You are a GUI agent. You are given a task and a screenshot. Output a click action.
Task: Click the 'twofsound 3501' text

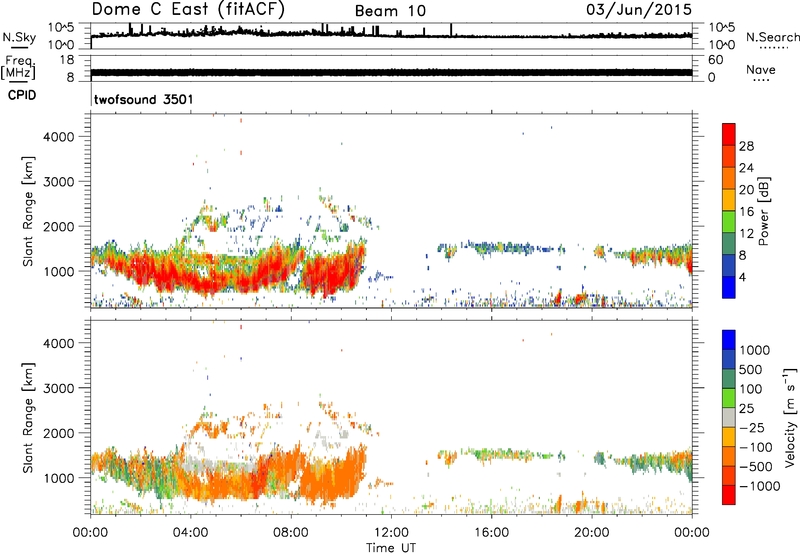point(144,99)
